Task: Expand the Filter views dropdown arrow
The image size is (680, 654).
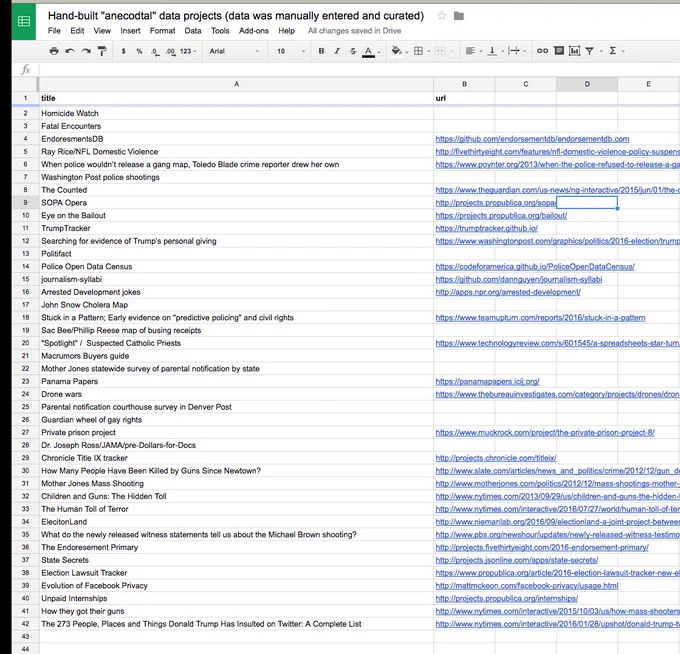Action: coord(602,51)
